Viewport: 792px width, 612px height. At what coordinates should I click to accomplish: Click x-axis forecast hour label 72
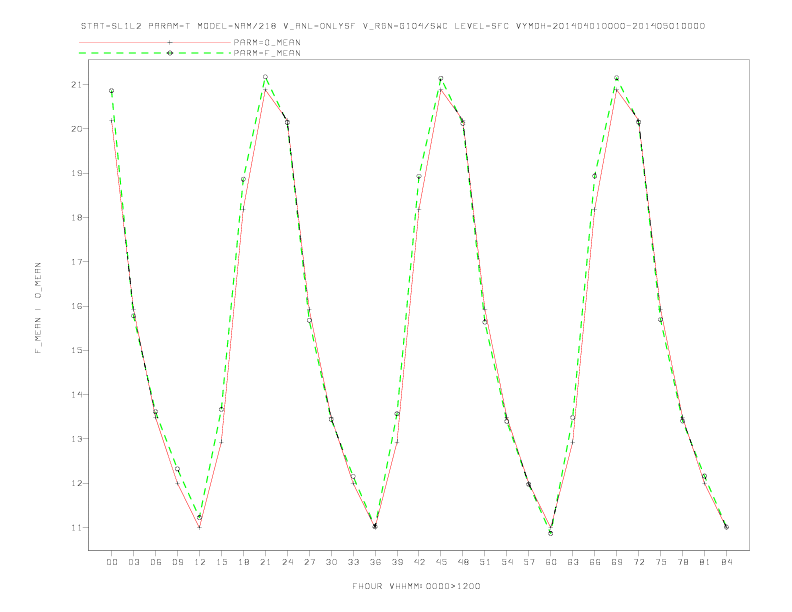(x=638, y=562)
